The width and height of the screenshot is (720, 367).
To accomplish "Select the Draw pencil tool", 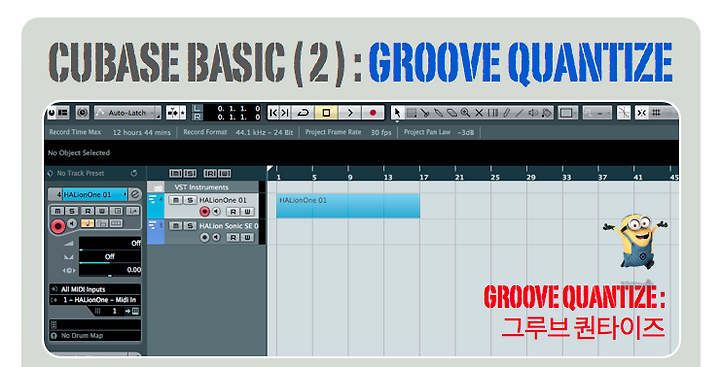I will (x=506, y=113).
